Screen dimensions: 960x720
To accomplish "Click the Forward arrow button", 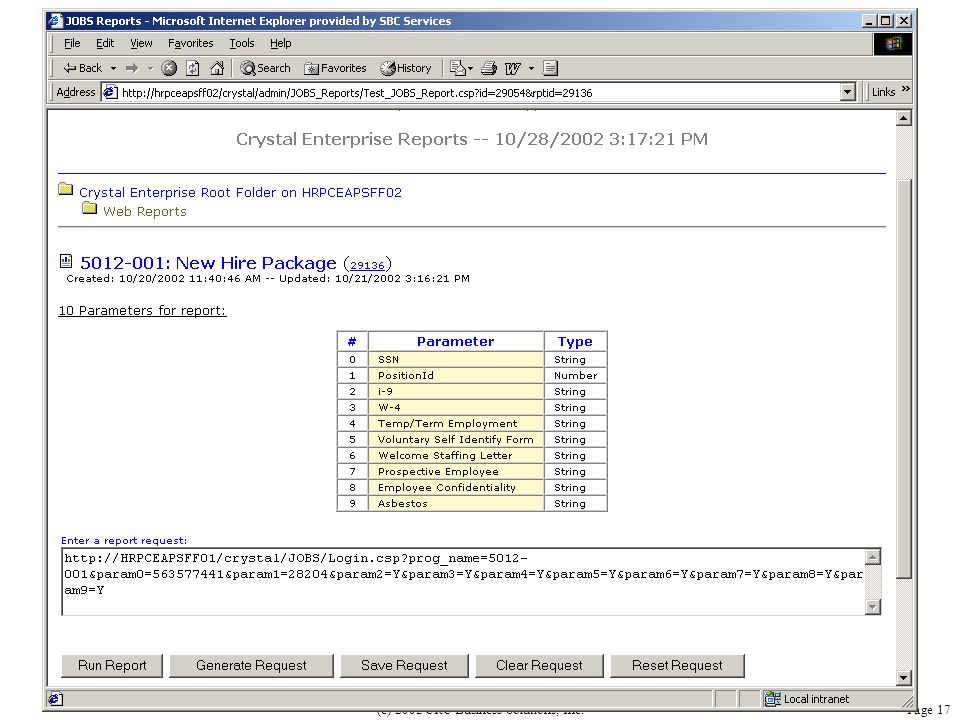I will 132,68.
